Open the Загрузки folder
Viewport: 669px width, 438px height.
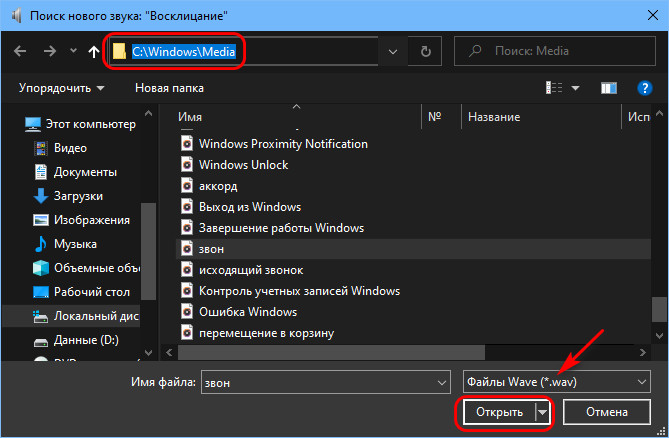[x=68, y=196]
